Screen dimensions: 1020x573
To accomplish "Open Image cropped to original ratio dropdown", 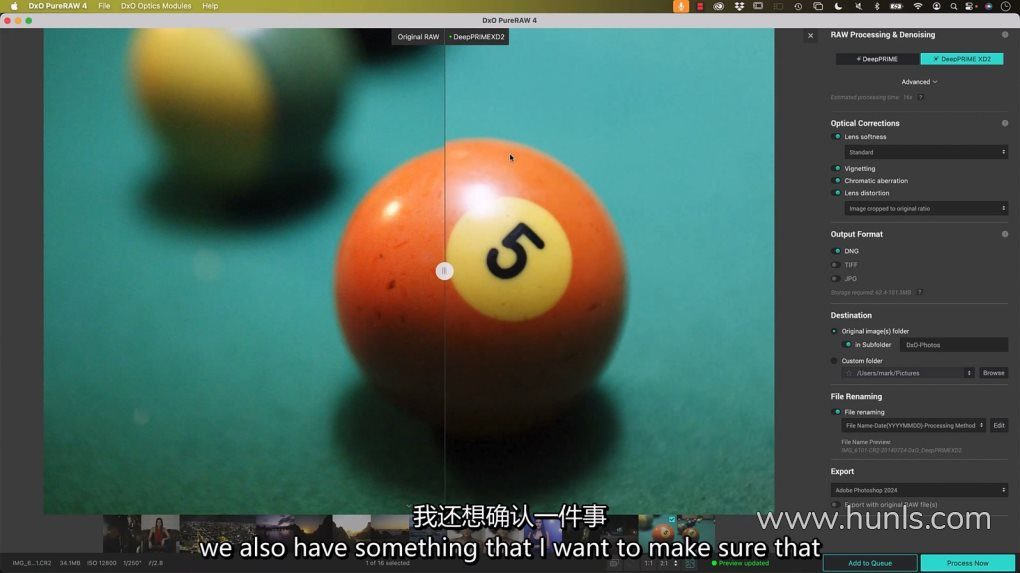I will 926,209.
